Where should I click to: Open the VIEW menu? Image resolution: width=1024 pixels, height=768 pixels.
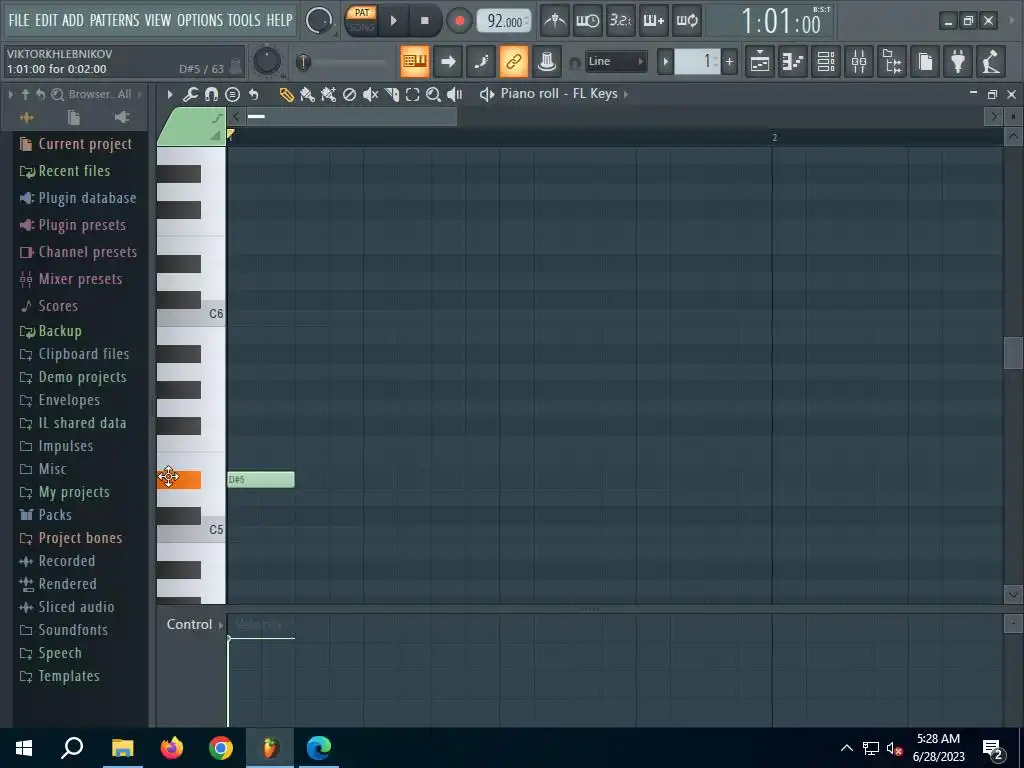click(x=157, y=20)
